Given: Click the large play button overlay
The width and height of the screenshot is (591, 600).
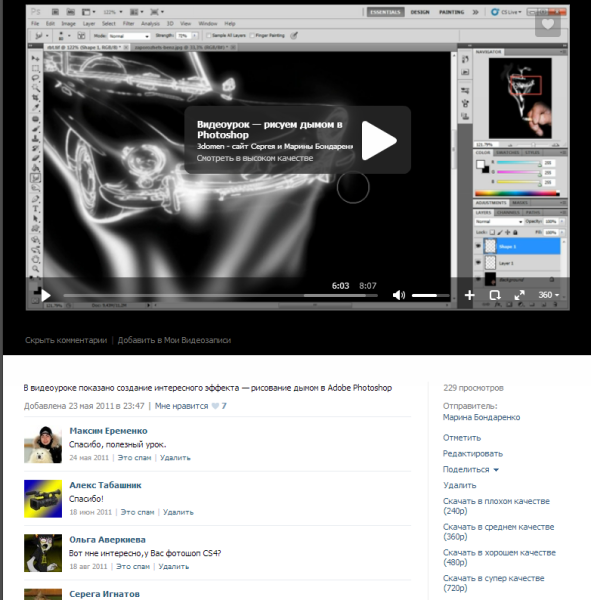Looking at the screenshot, I should coord(379,140).
